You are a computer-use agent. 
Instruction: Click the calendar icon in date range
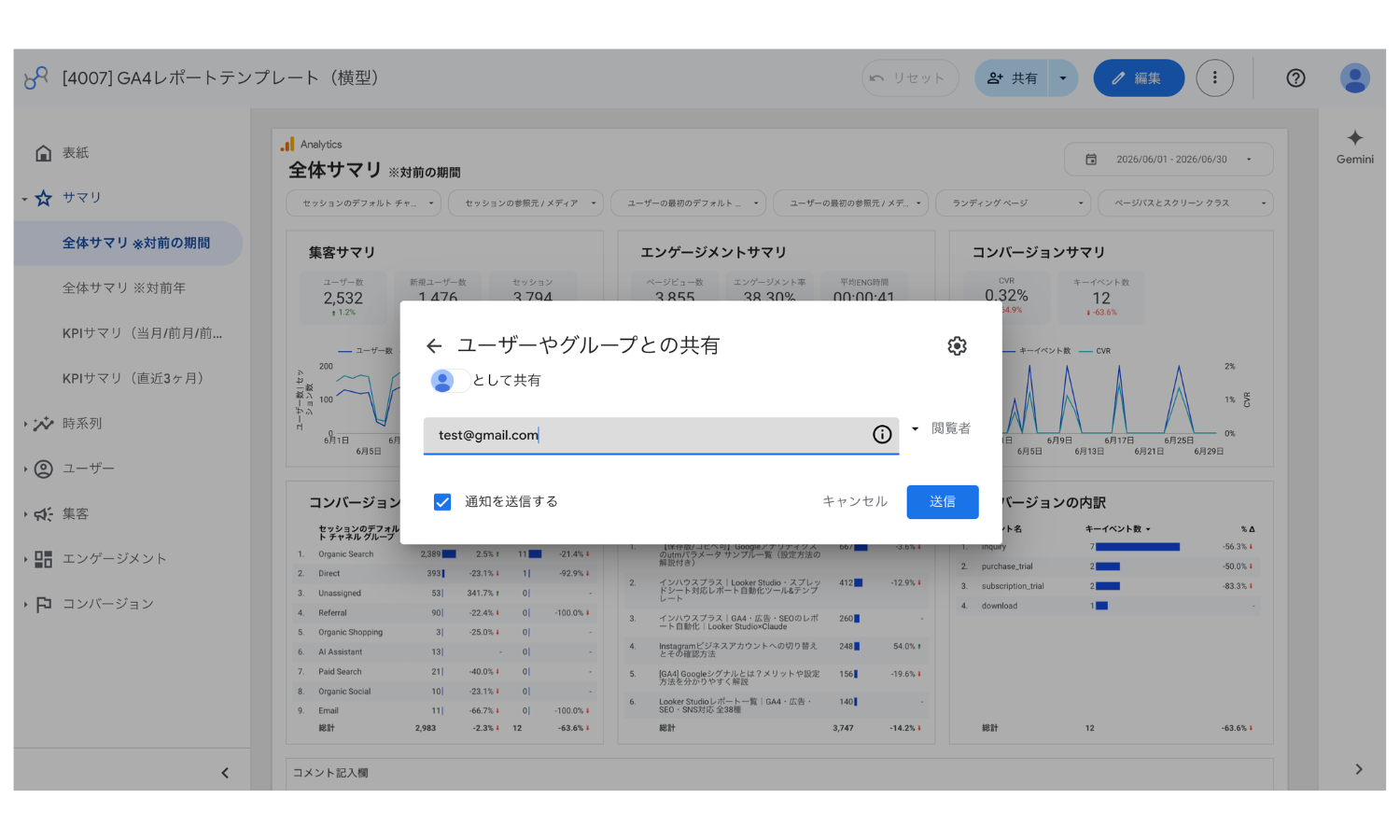[1091, 160]
